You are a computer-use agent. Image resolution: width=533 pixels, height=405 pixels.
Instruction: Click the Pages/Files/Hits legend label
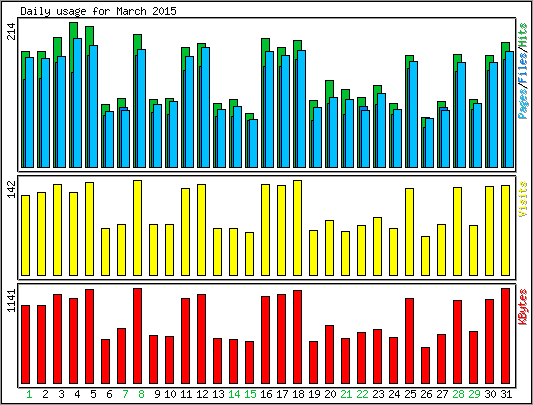point(523,71)
